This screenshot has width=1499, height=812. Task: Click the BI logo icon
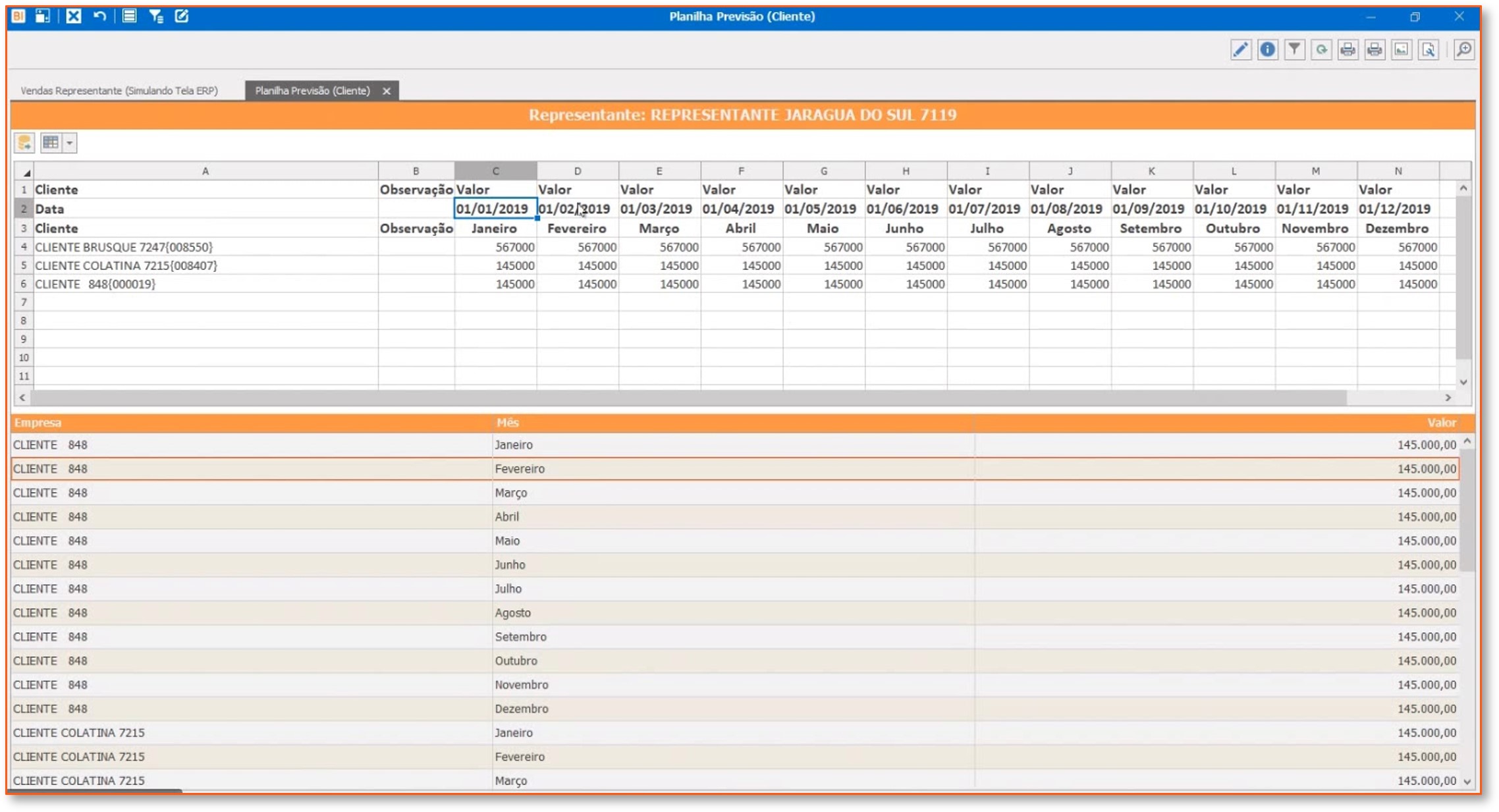(x=18, y=16)
